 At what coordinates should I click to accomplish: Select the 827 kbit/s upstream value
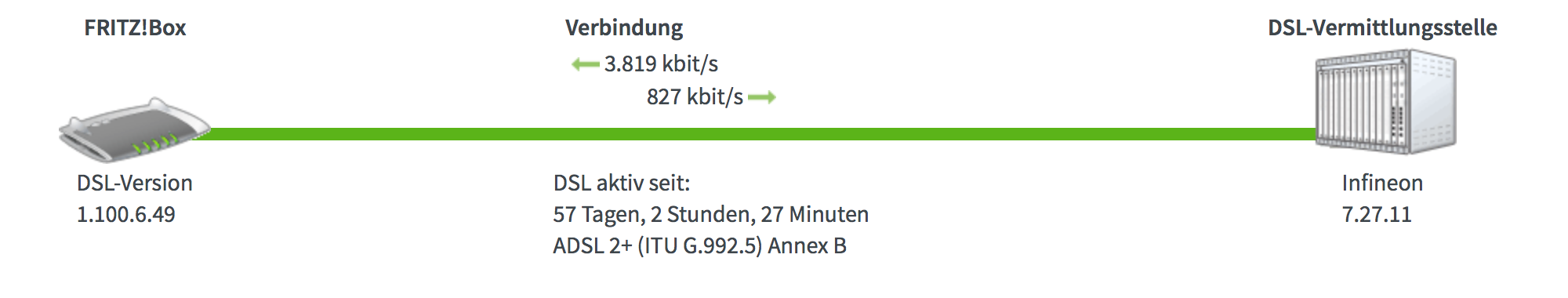tap(695, 97)
